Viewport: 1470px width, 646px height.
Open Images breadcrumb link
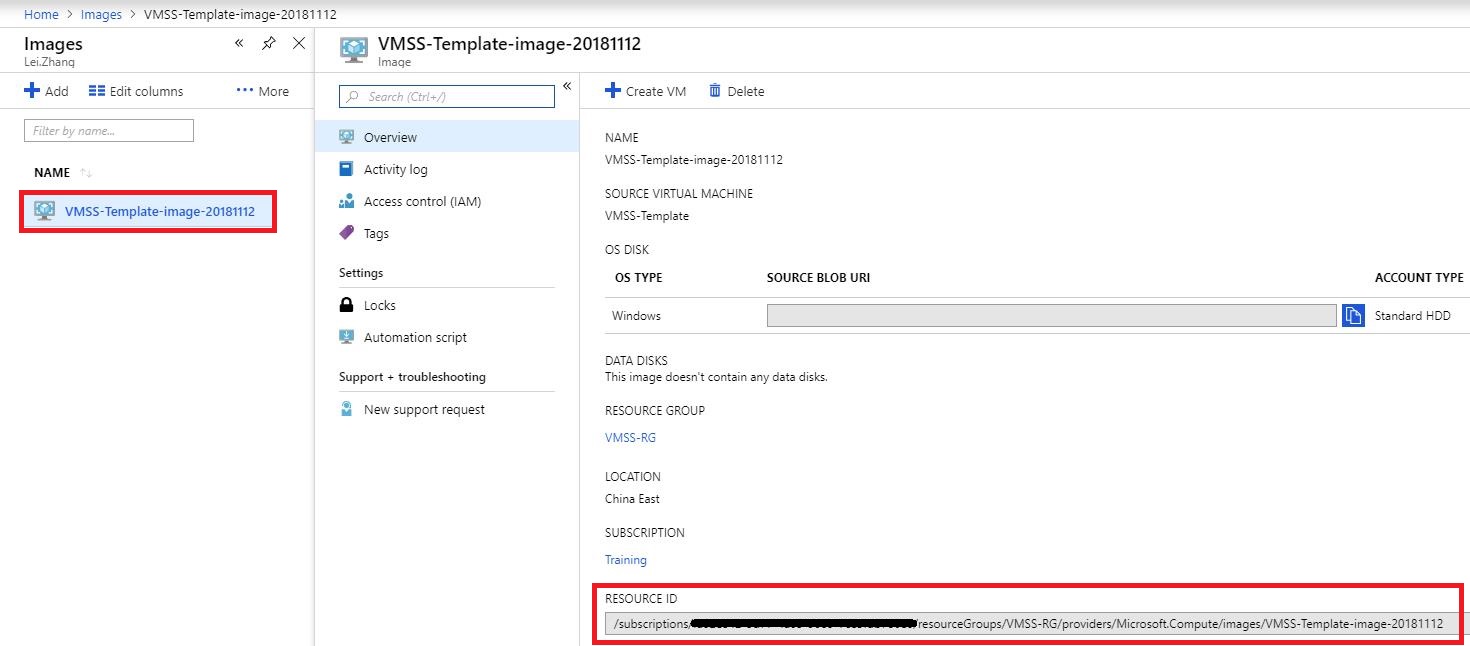(101, 14)
